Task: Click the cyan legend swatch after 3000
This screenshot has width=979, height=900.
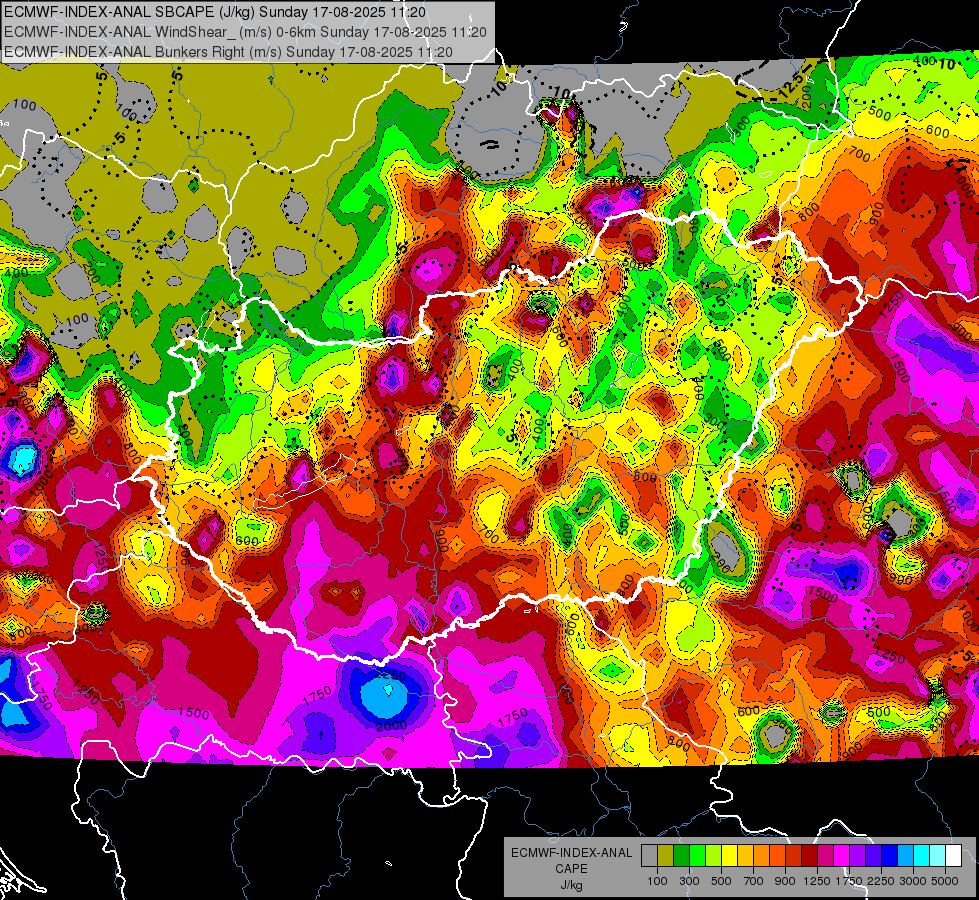Action: (x=922, y=855)
